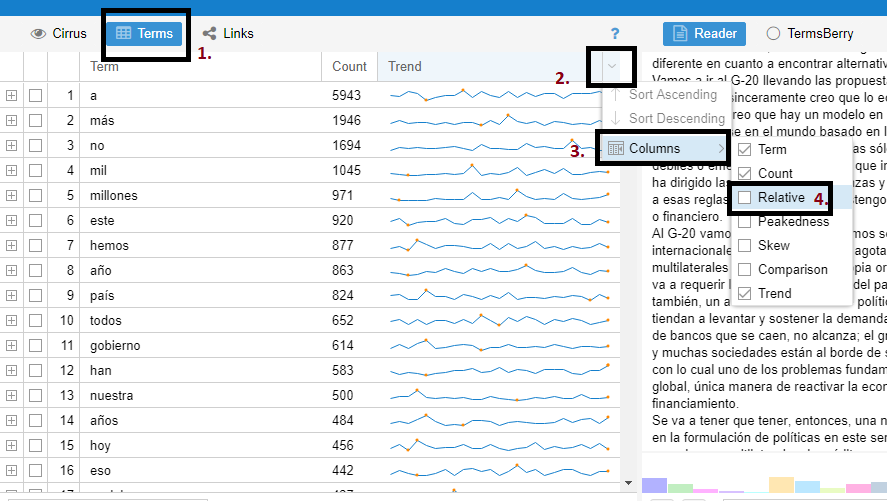Click the scroll down arrow of terms list
The width and height of the screenshot is (887, 501).
tap(629, 484)
